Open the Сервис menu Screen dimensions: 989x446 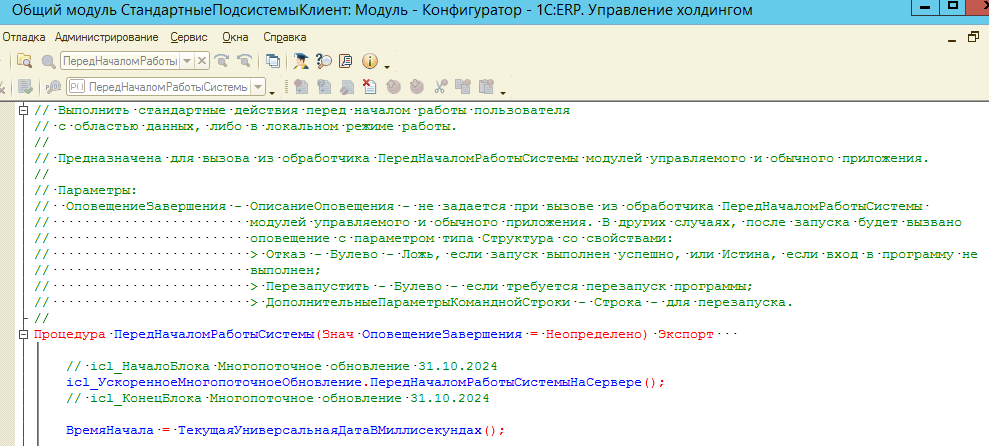(x=189, y=37)
